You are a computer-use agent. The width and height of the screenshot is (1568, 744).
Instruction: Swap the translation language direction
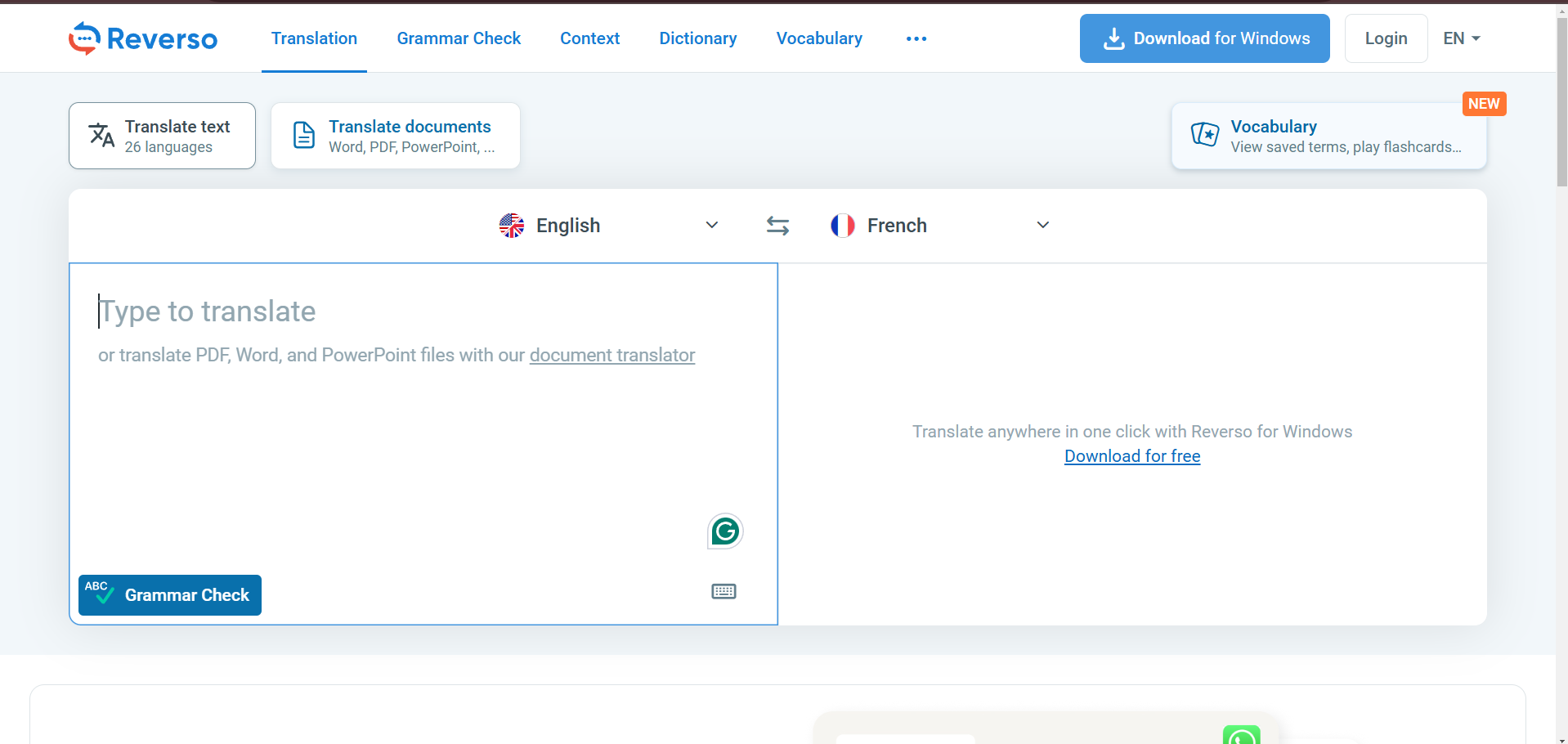click(x=777, y=225)
